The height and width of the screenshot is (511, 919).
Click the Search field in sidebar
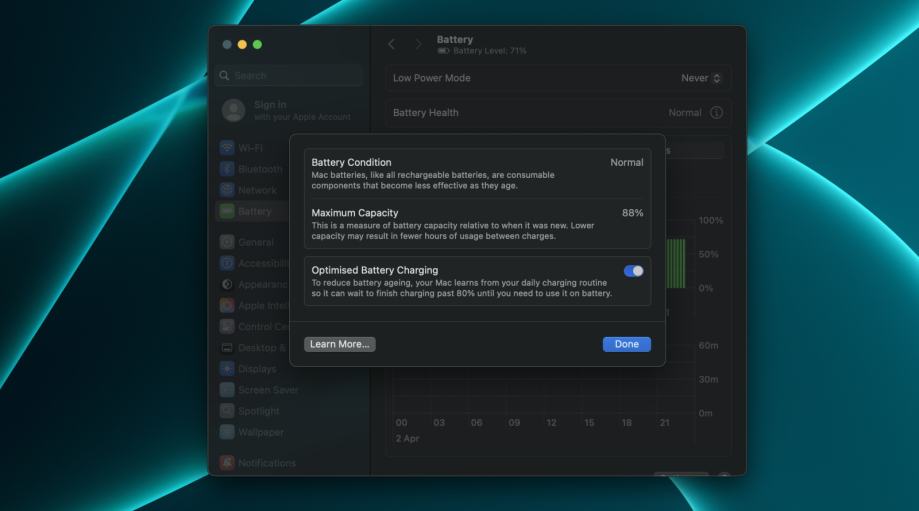tap(290, 76)
